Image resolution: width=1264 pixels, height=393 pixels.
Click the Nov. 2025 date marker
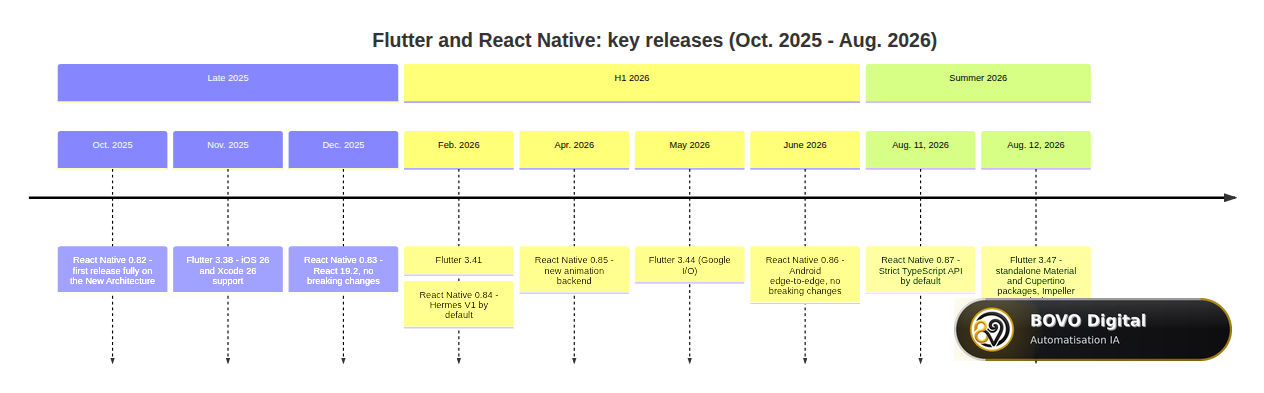coord(228,150)
